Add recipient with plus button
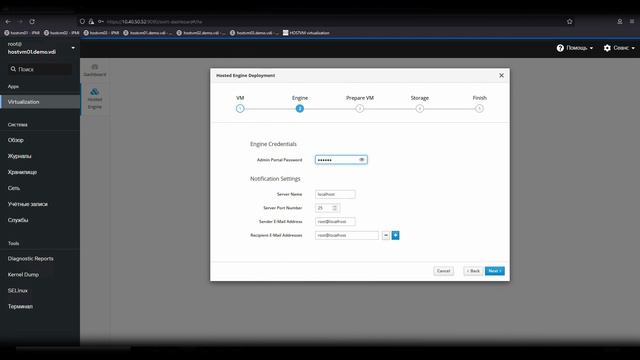Image resolution: width=640 pixels, height=360 pixels. tap(396, 236)
